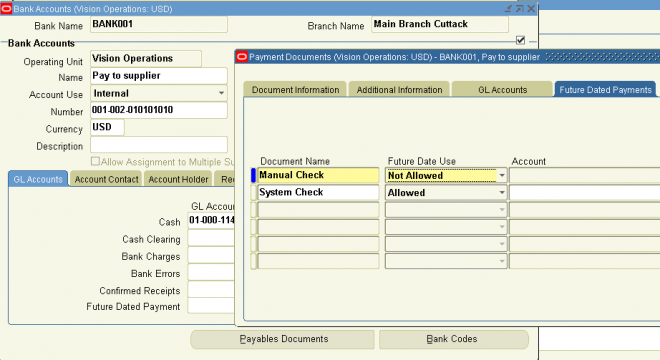Enable Allow Assignment to Multiple checkbox
Screen dimensions: 660x360
click(96, 161)
